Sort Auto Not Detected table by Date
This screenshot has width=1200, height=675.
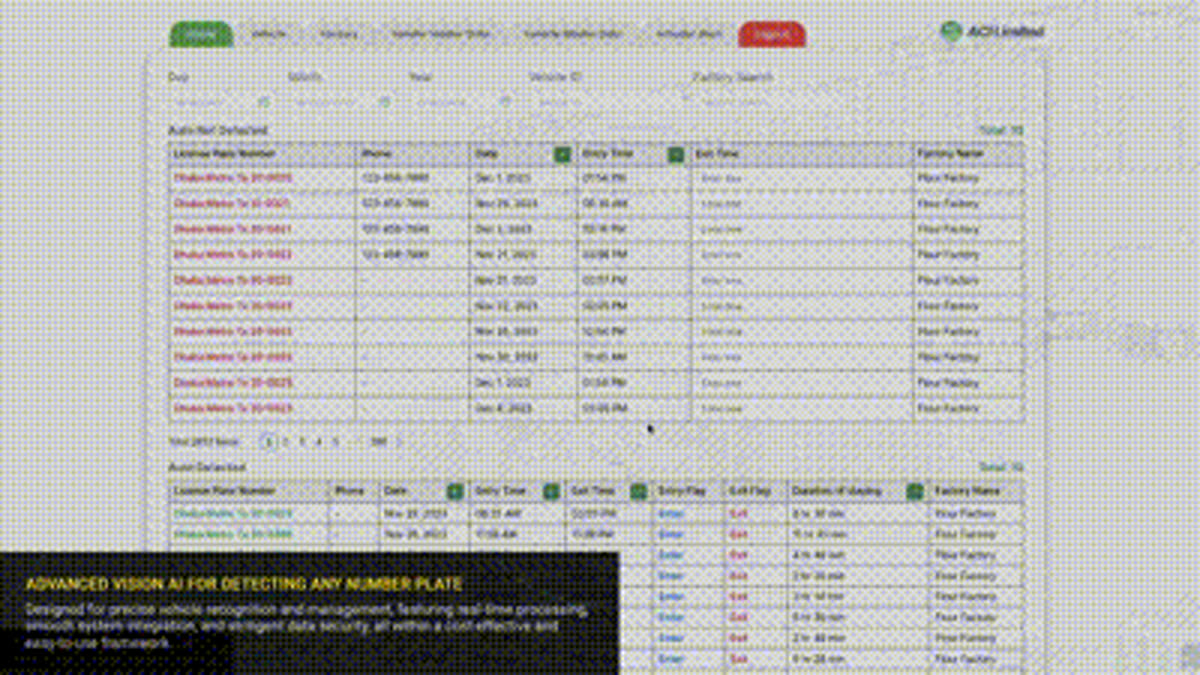pos(563,154)
